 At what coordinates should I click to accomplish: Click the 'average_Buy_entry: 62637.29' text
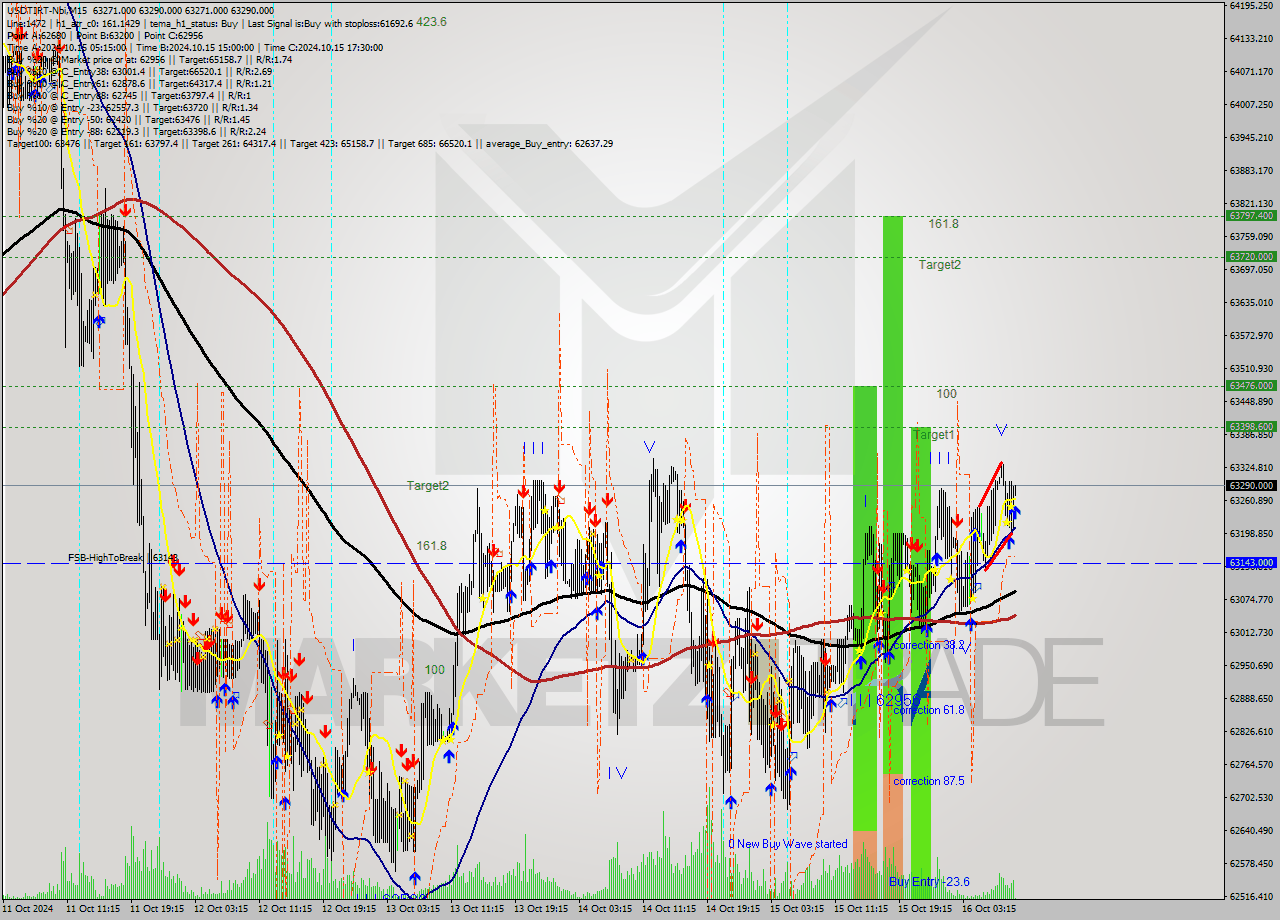550,144
